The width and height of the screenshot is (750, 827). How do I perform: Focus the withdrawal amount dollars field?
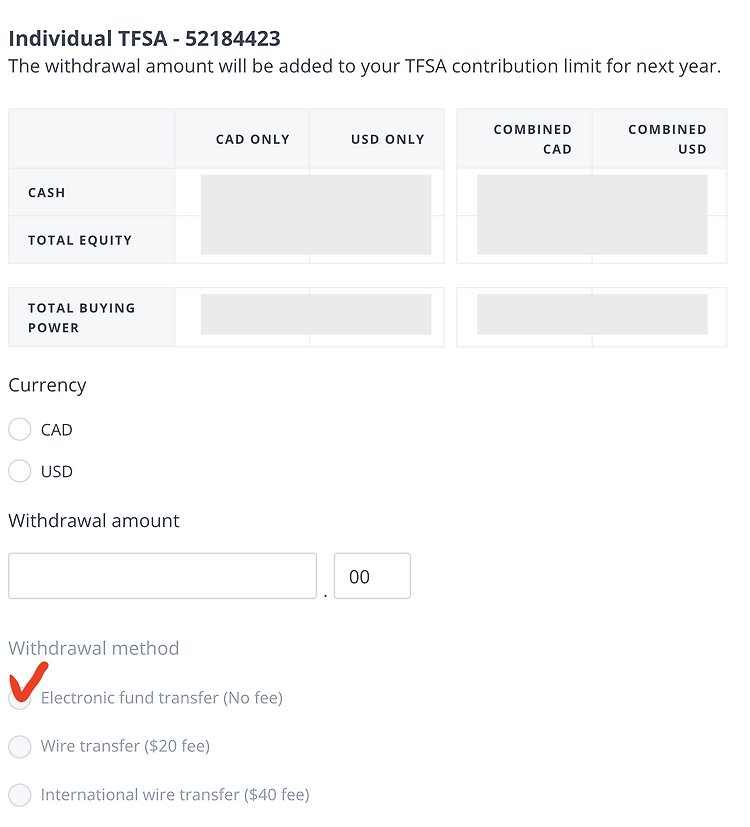click(x=162, y=576)
